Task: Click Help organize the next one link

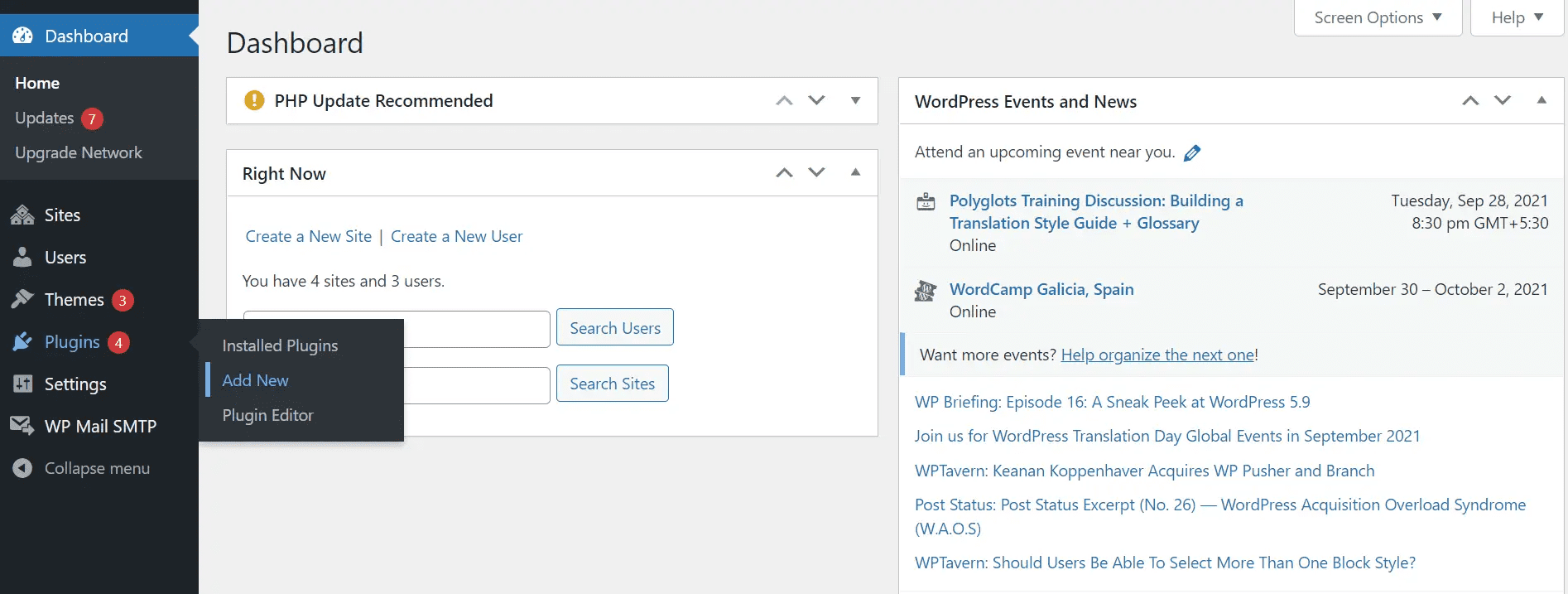Action: [x=1157, y=355]
